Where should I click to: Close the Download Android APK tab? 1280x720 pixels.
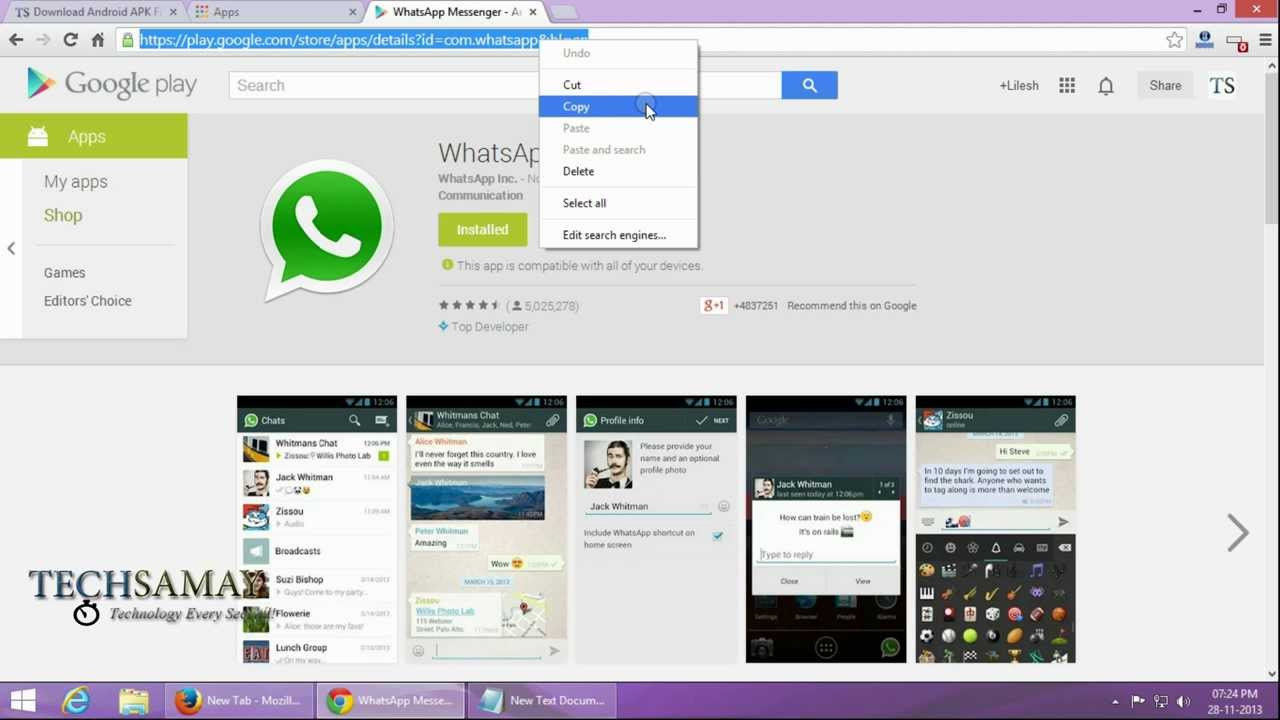tap(173, 12)
